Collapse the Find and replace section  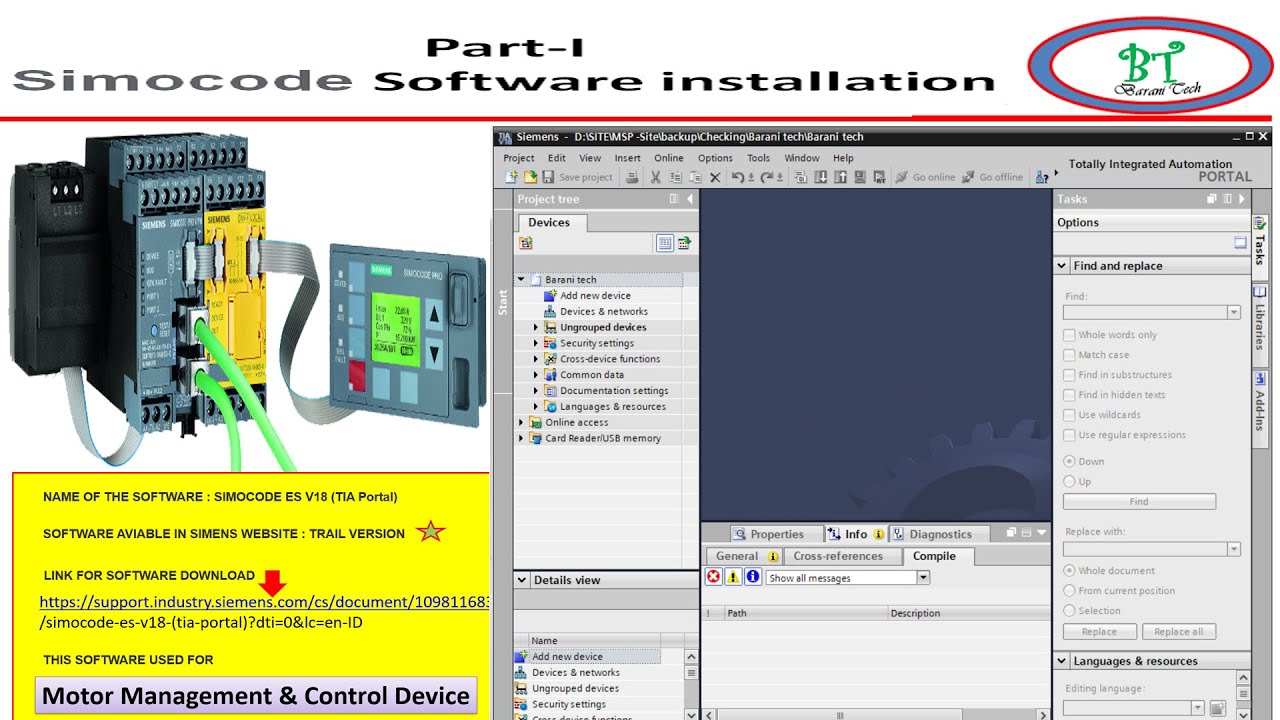pos(1062,266)
